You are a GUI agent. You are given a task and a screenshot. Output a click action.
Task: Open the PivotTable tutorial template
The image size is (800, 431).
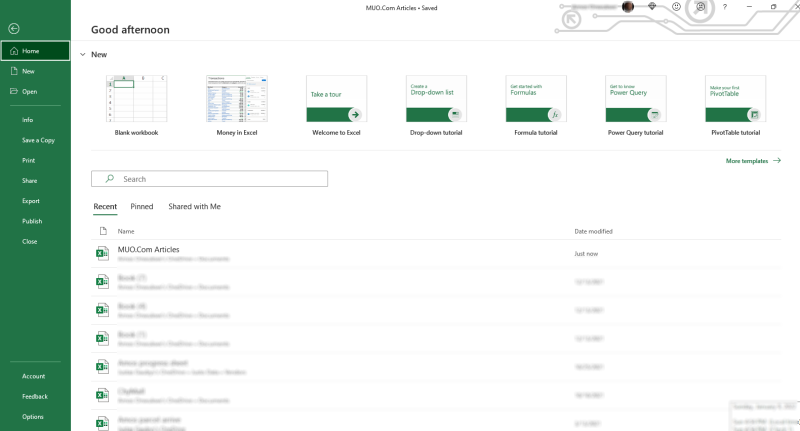(736, 106)
